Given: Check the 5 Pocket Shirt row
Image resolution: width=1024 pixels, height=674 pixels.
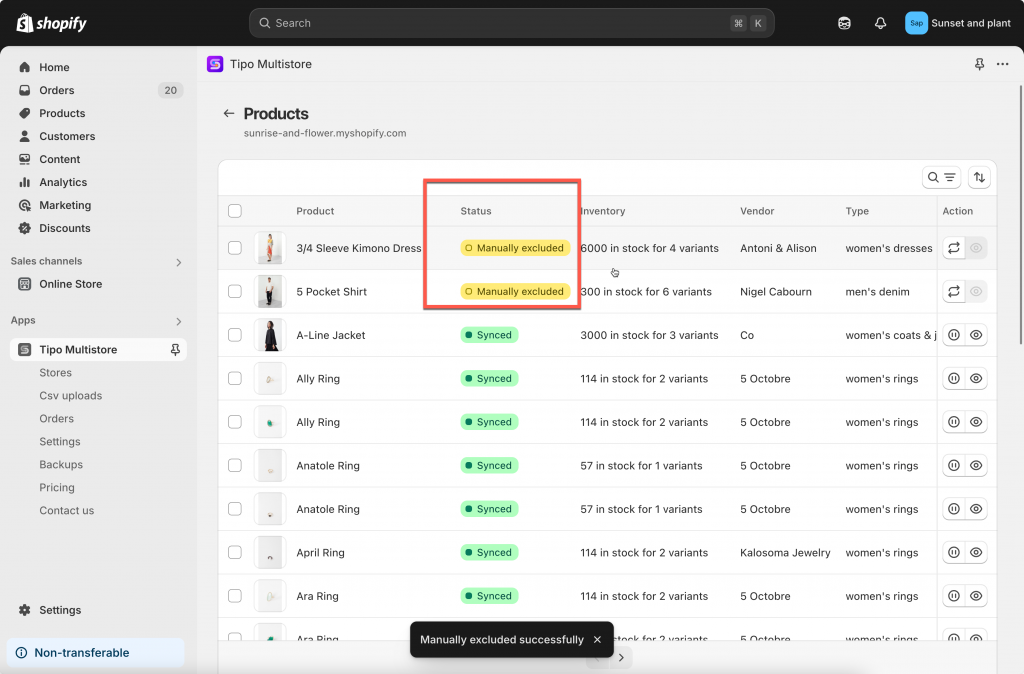Looking at the screenshot, I should pyautogui.click(x=235, y=291).
